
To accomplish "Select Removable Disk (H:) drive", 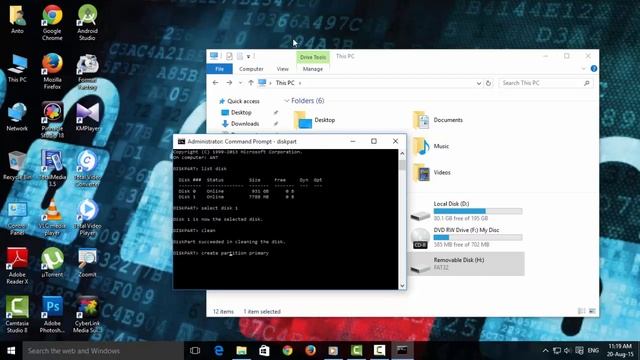I will [466, 264].
